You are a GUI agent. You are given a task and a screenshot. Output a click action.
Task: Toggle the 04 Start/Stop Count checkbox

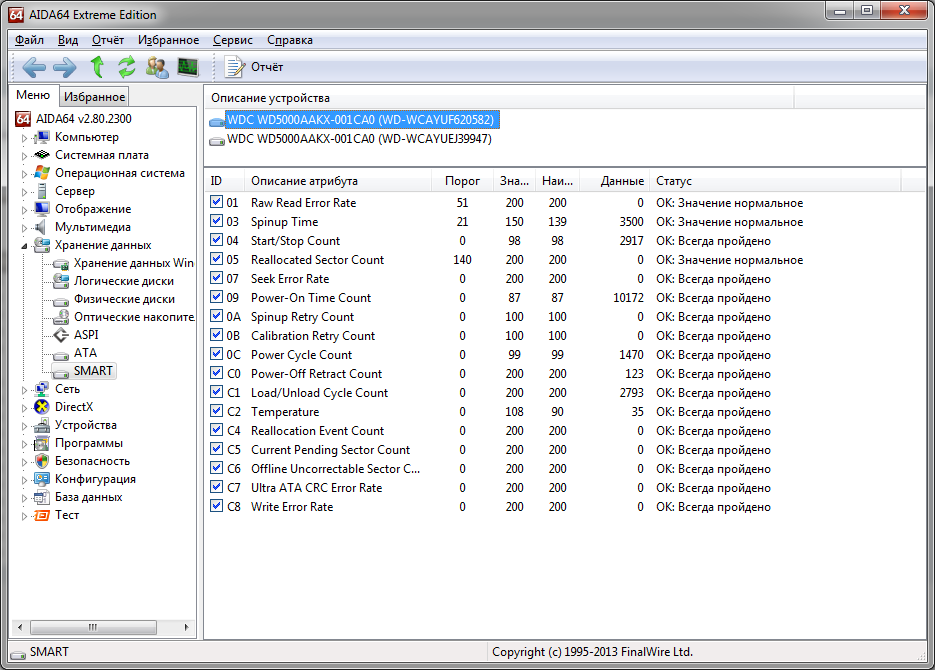click(216, 240)
